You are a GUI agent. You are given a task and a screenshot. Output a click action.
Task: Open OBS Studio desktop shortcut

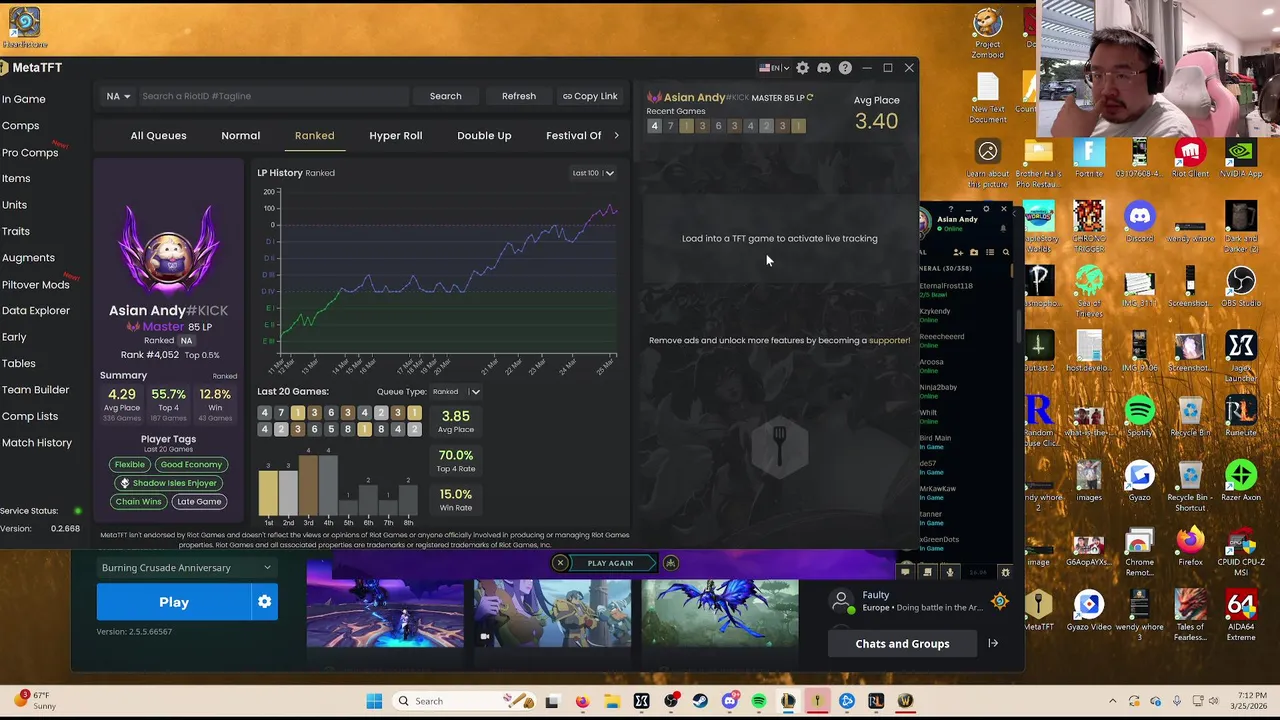1241,287
